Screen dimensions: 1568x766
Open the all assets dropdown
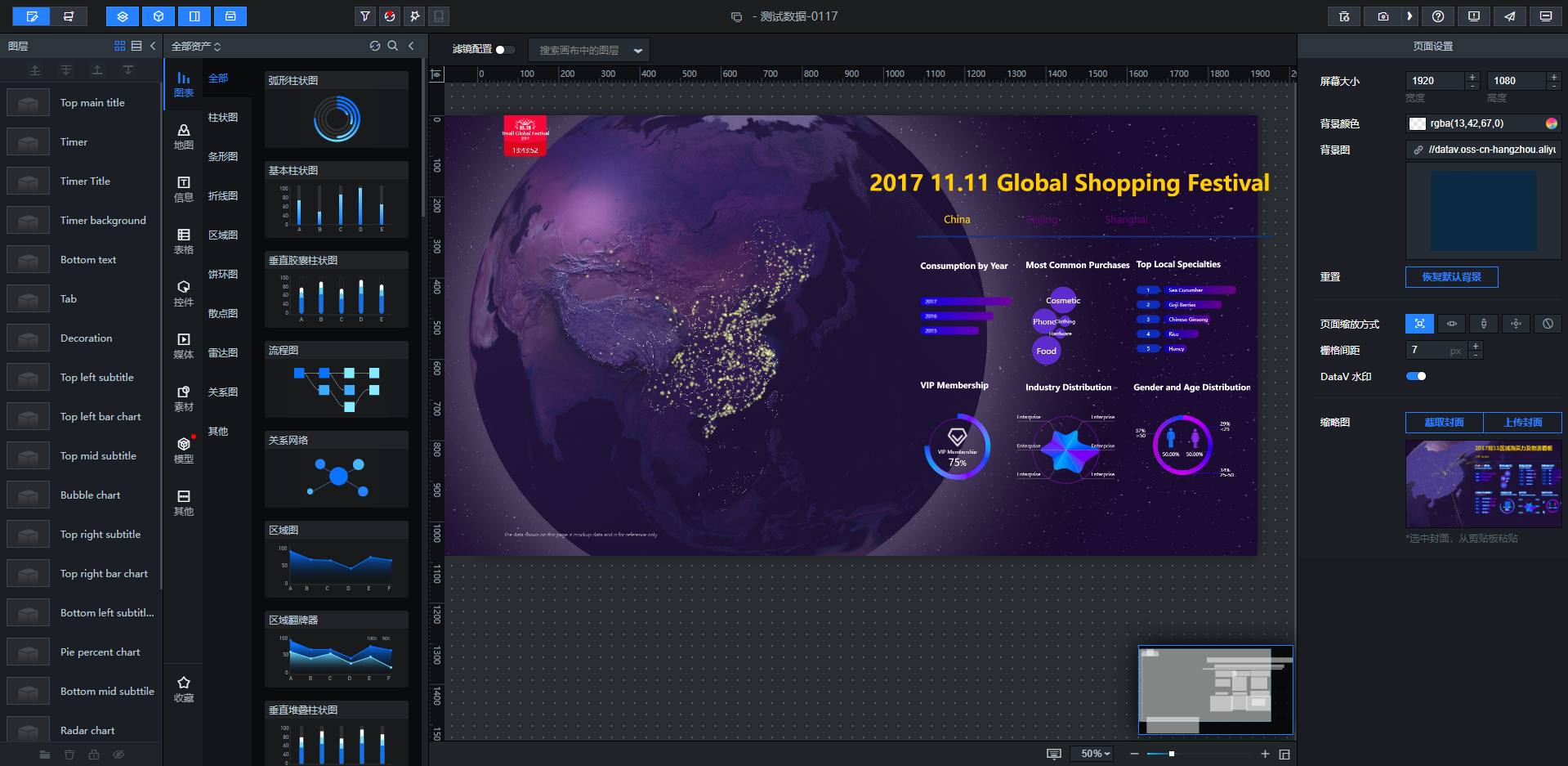[196, 47]
